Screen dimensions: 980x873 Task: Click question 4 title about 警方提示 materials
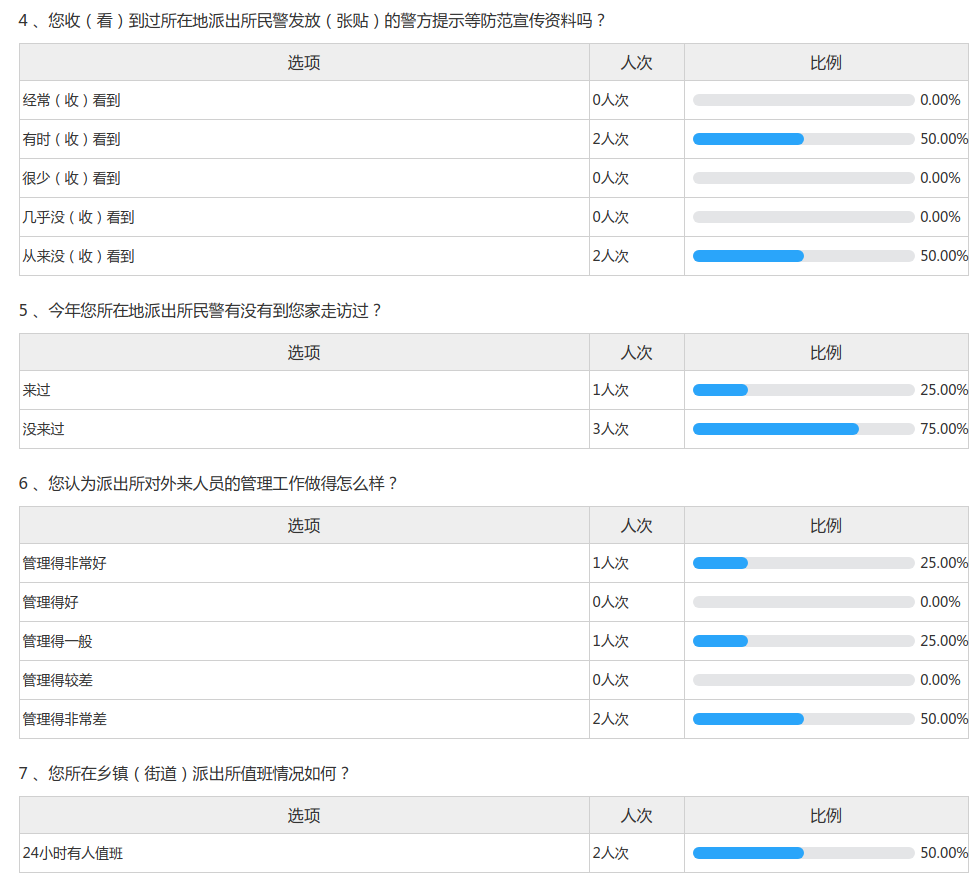[312, 20]
